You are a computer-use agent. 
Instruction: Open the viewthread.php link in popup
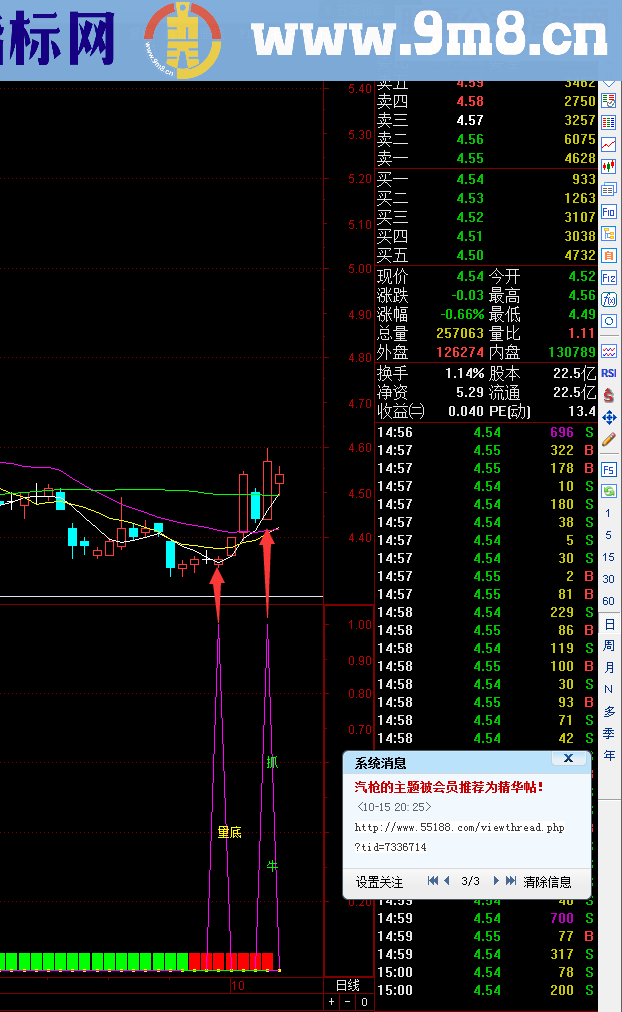coord(459,827)
